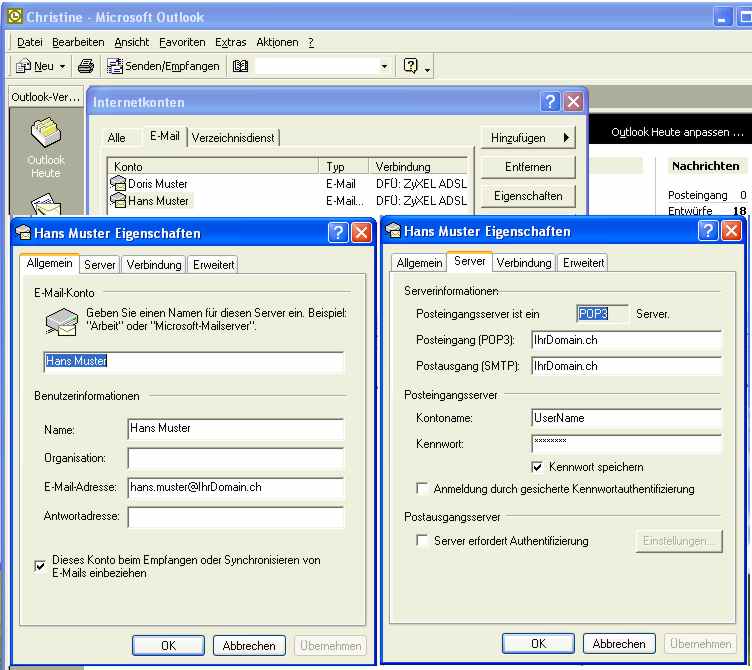Open the Bearbeiten menu

[78, 42]
